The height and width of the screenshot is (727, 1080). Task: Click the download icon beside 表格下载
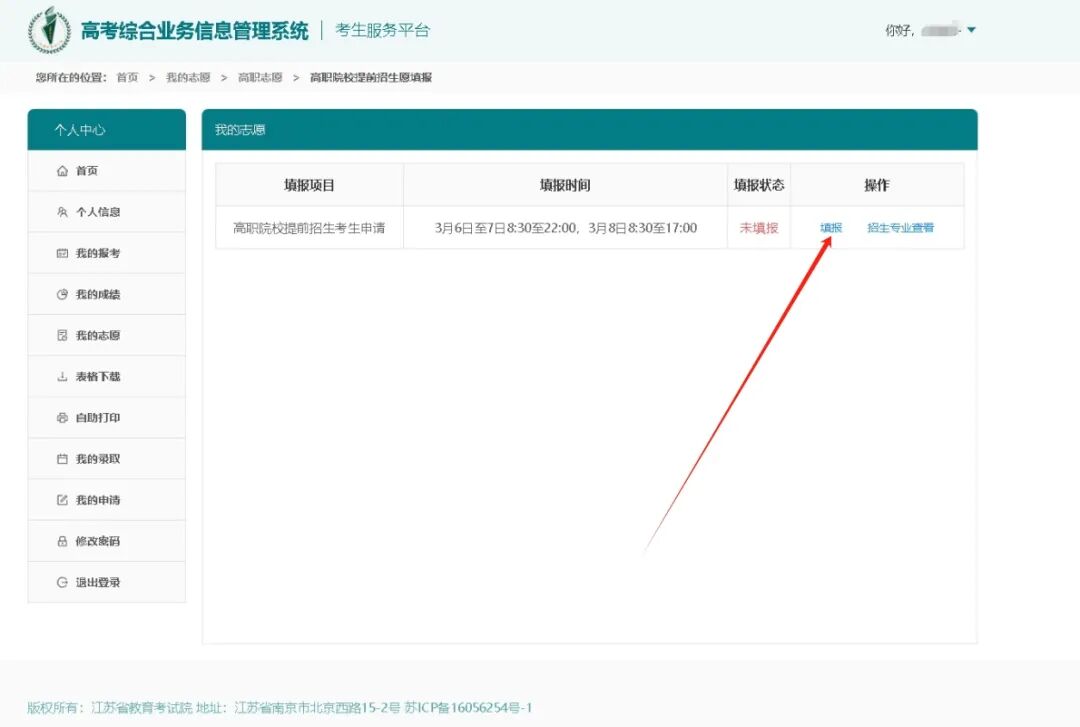62,377
